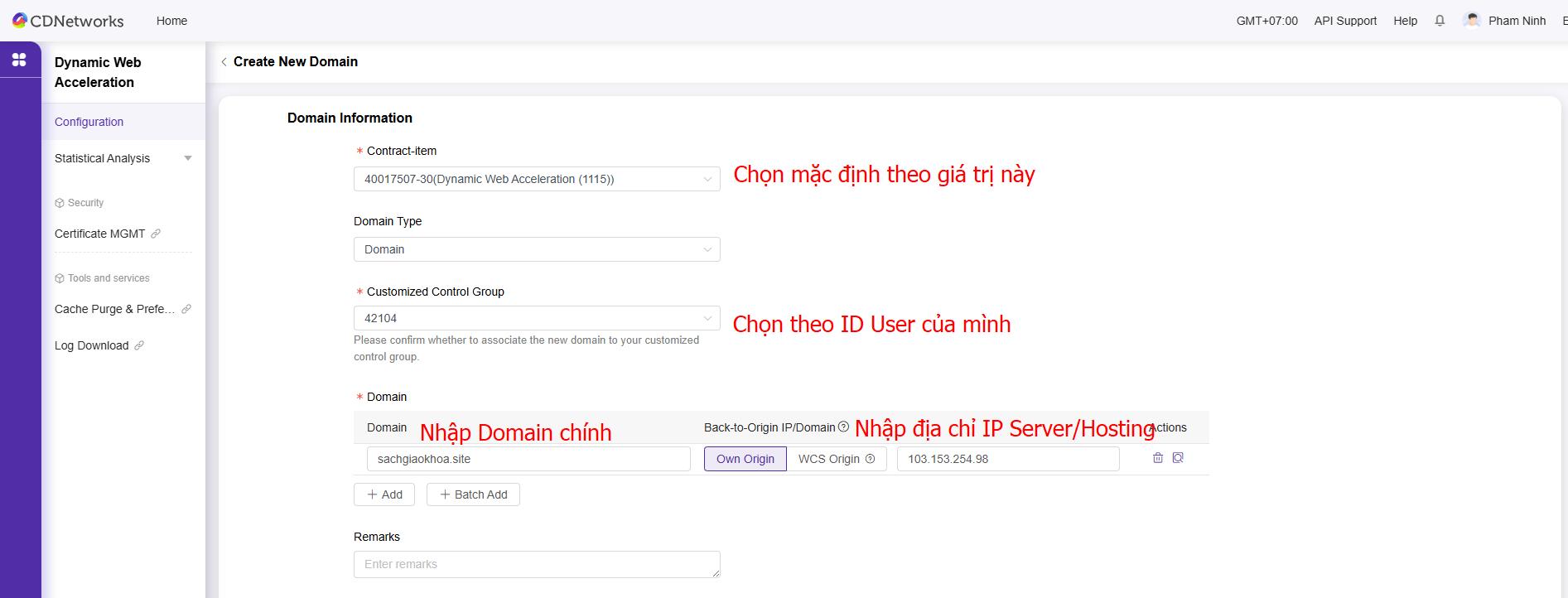Click the user avatar icon
Screen dimensions: 1568x598
(x=1471, y=21)
